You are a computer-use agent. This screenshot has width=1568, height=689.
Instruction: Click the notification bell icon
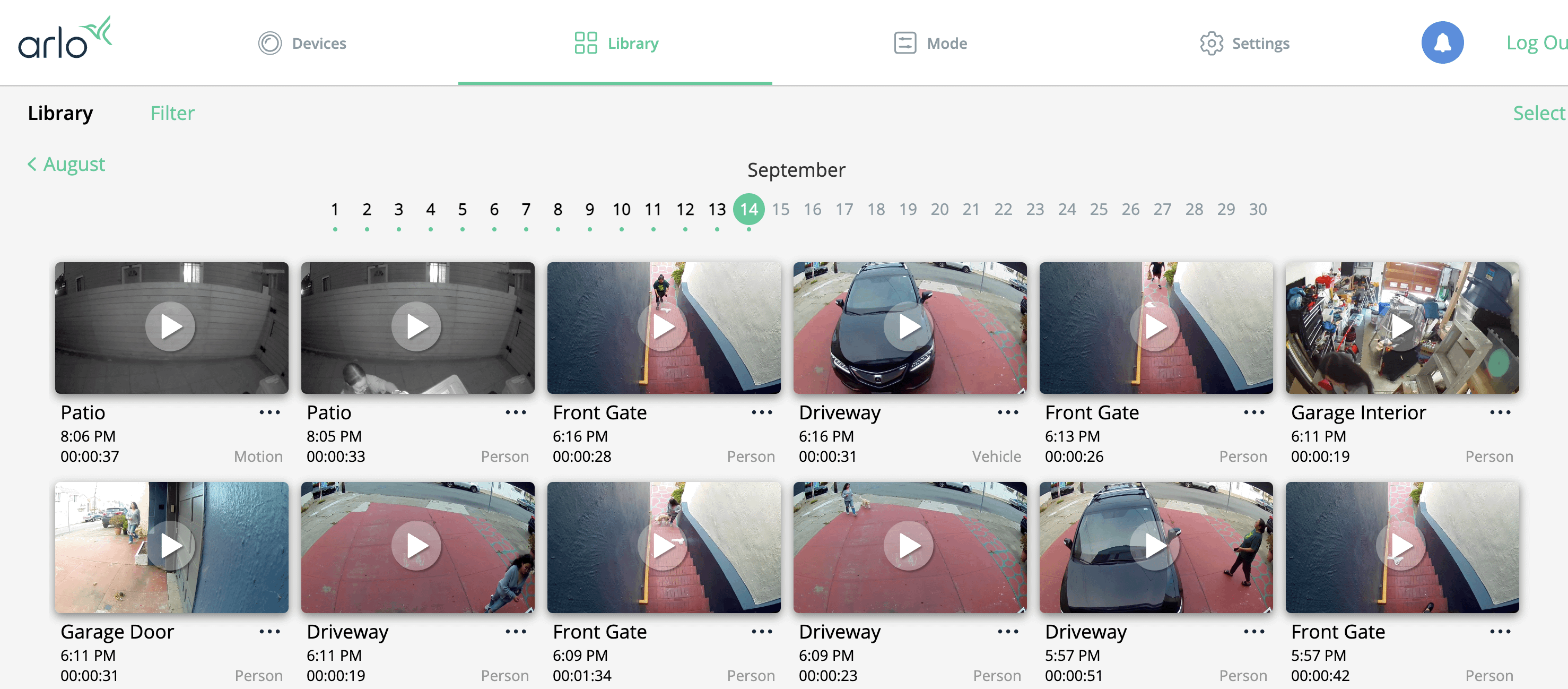point(1444,42)
